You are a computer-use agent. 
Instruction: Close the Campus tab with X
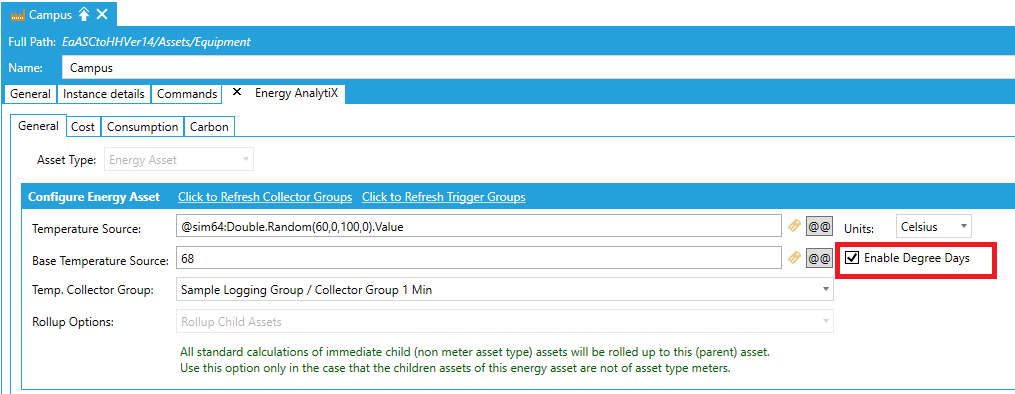point(102,14)
